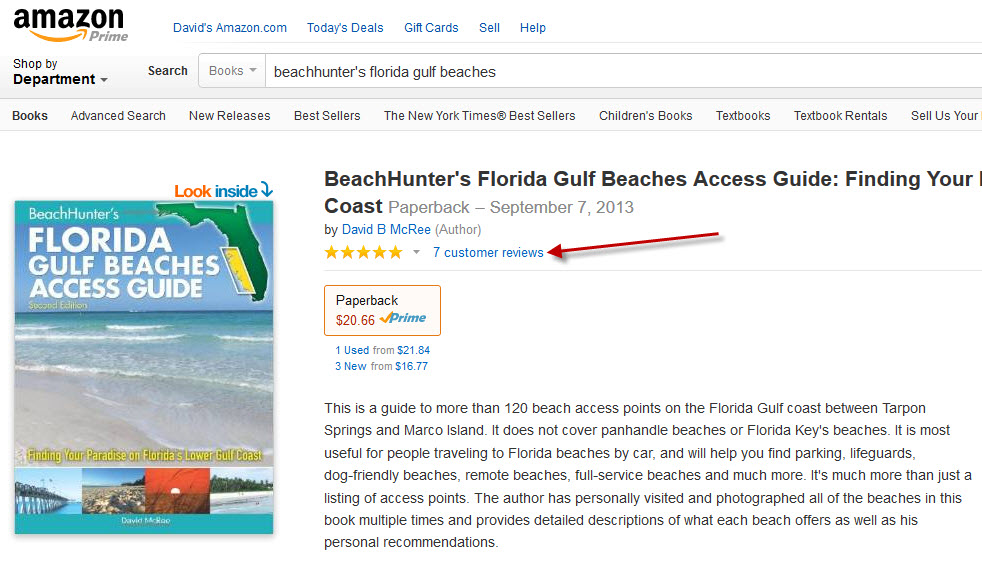The image size is (982, 561).
Task: Click author name David B McRee
Action: tap(386, 230)
